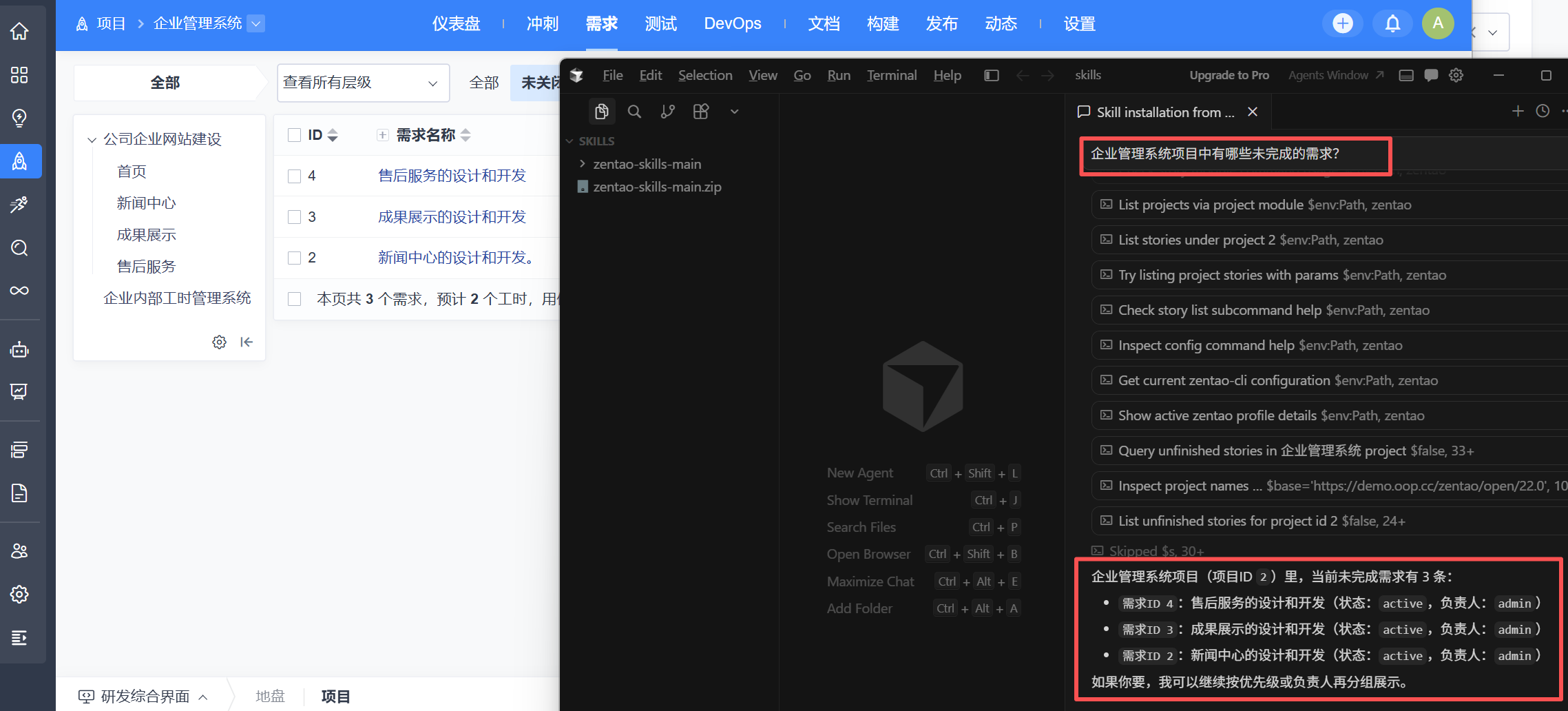Open the robot AI icon in ZenTao sidebar
The image size is (1568, 711).
[x=19, y=349]
